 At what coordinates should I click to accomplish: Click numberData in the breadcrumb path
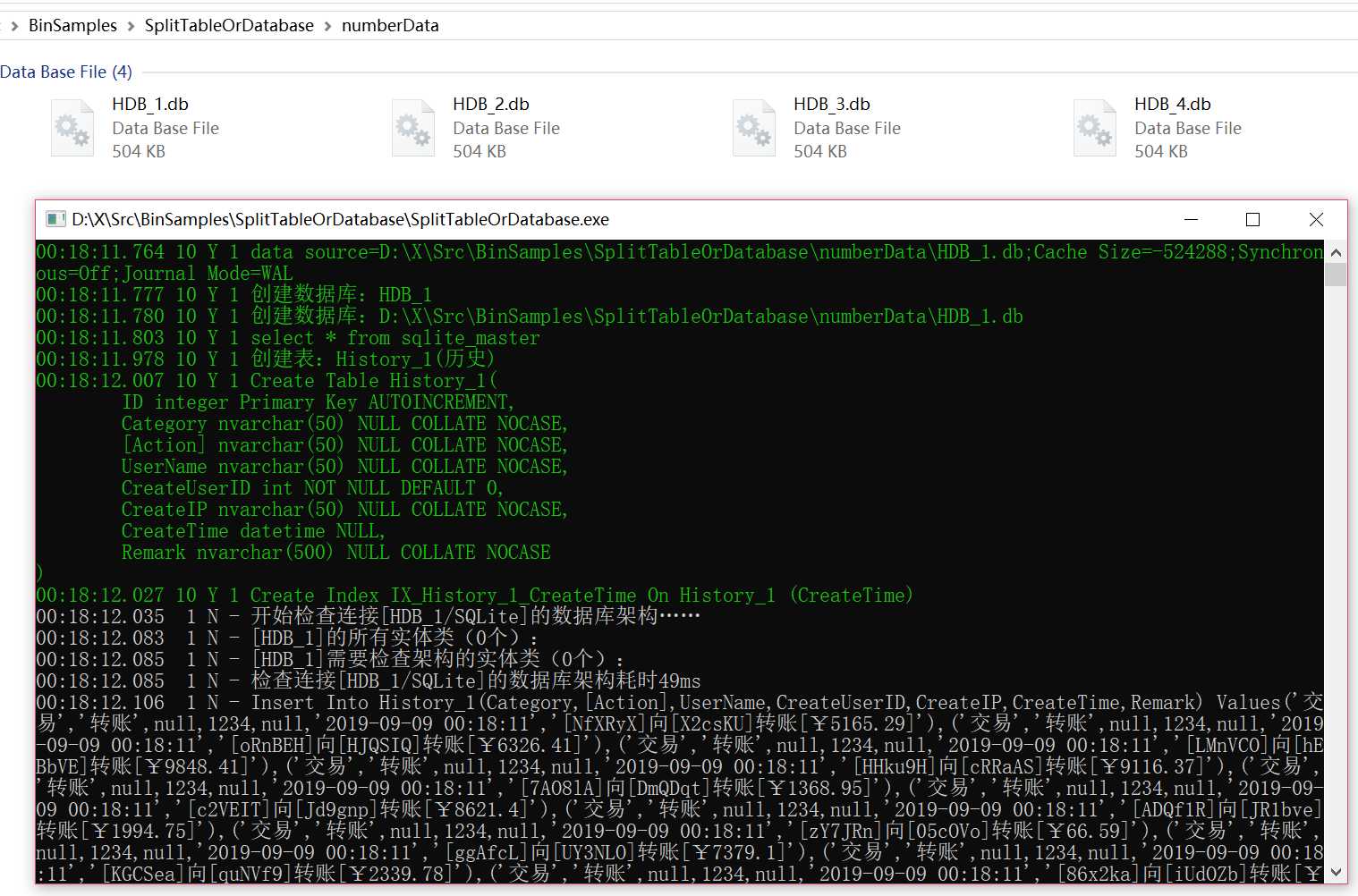pyautogui.click(x=390, y=25)
